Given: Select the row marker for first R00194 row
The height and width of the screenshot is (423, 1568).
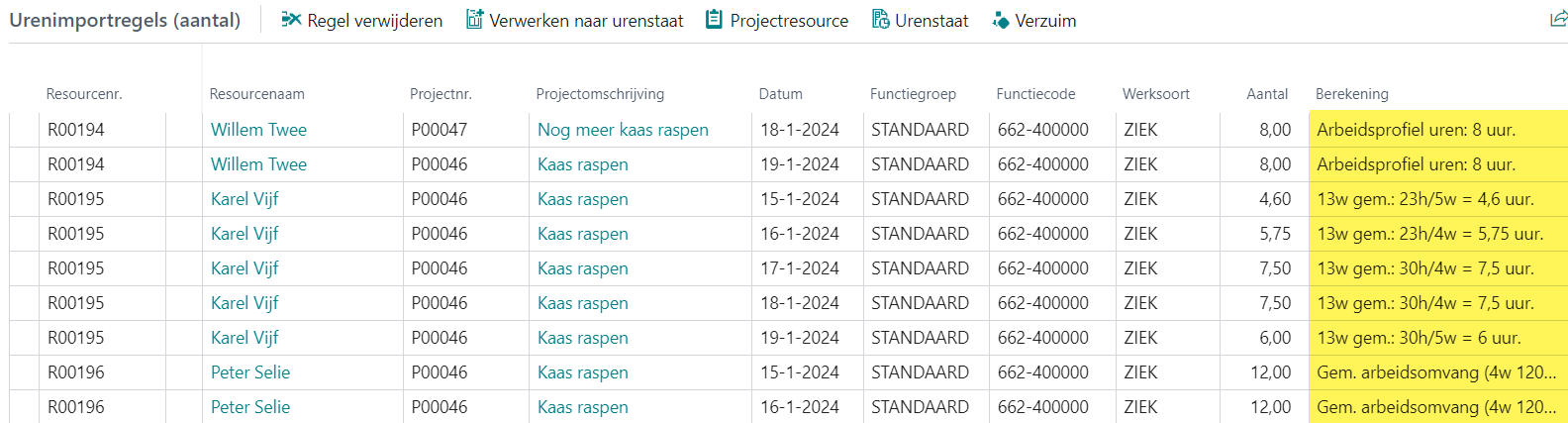Looking at the screenshot, I should [24, 130].
